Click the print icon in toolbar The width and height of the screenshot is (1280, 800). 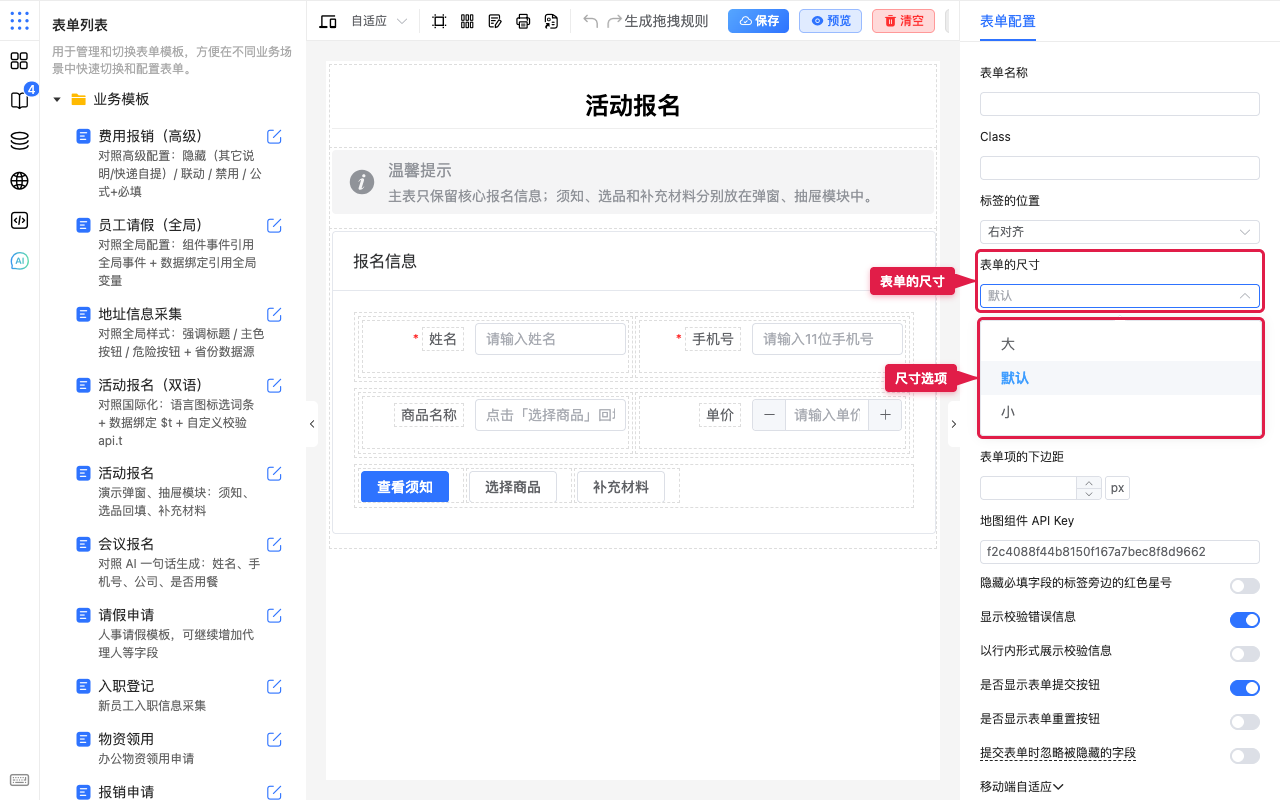click(x=523, y=21)
